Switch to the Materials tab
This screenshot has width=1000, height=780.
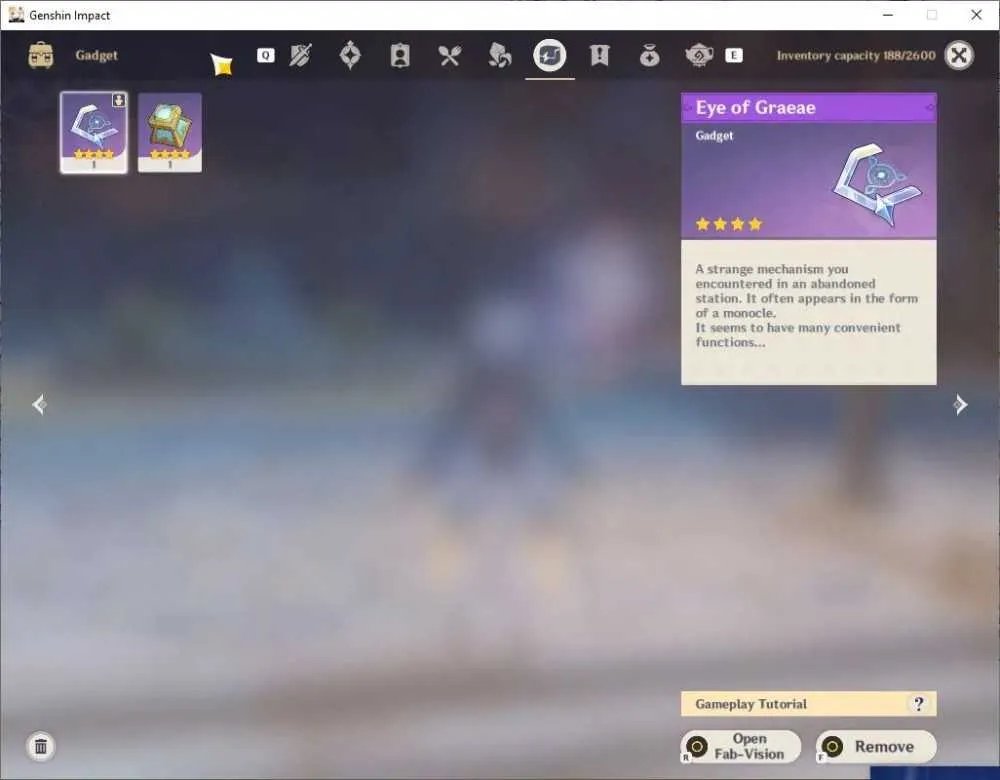coord(499,55)
